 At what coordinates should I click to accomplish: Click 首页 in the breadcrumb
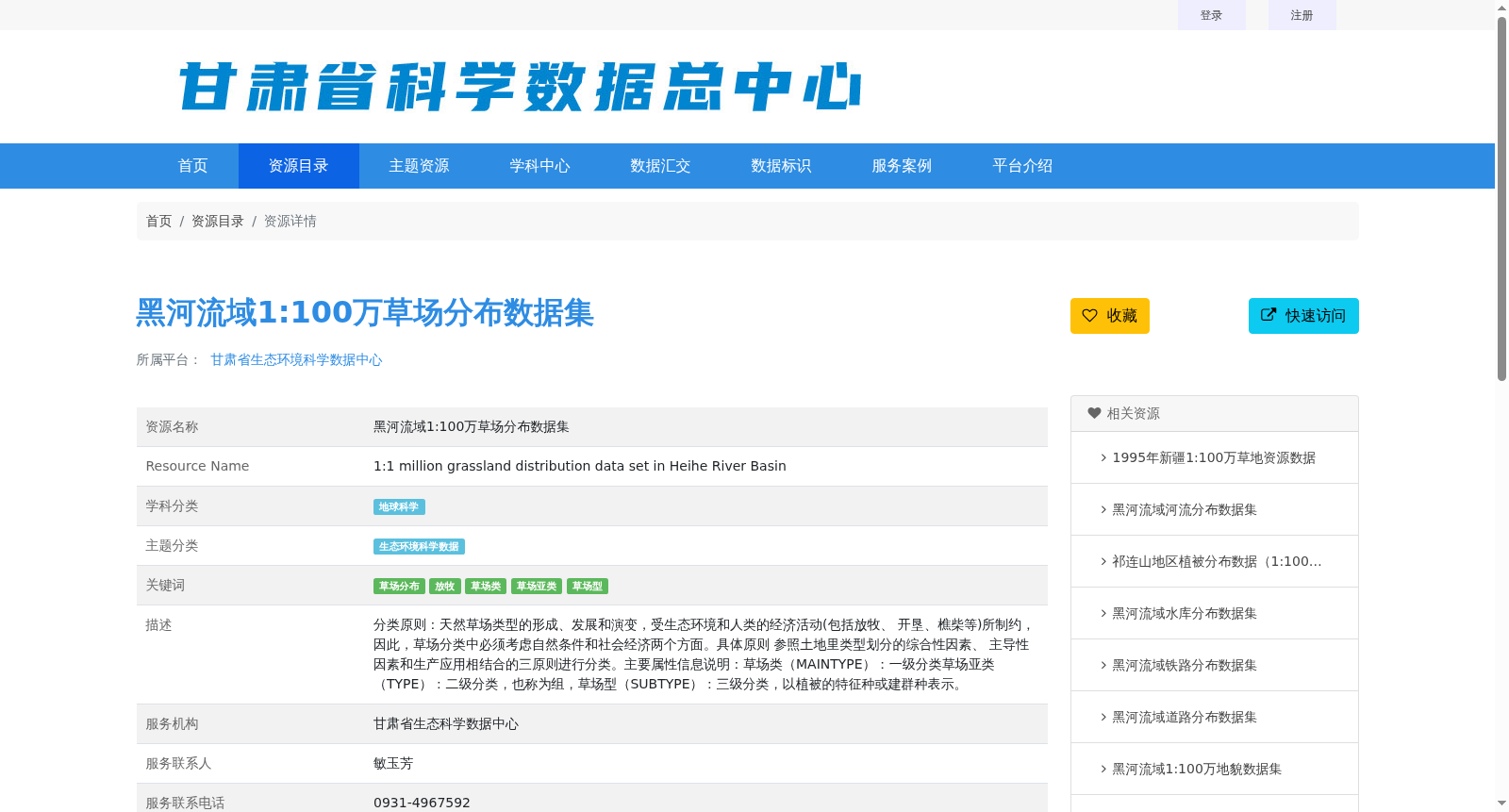tap(158, 221)
